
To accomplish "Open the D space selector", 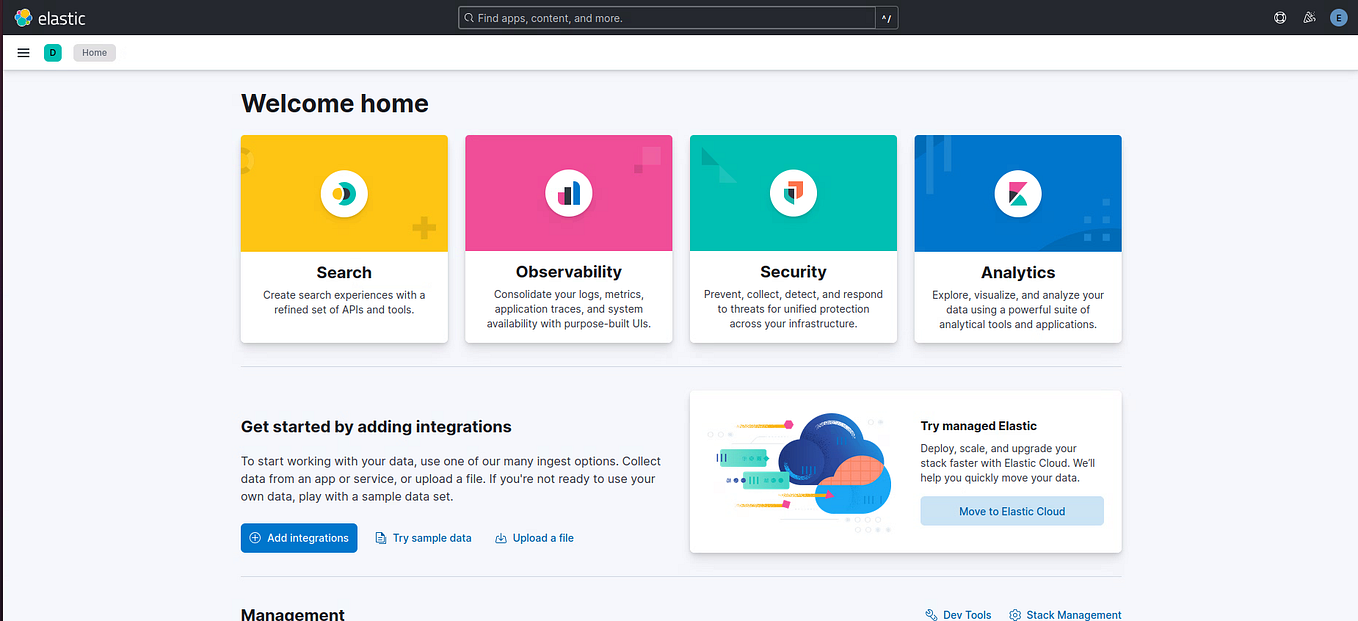I will coord(52,52).
